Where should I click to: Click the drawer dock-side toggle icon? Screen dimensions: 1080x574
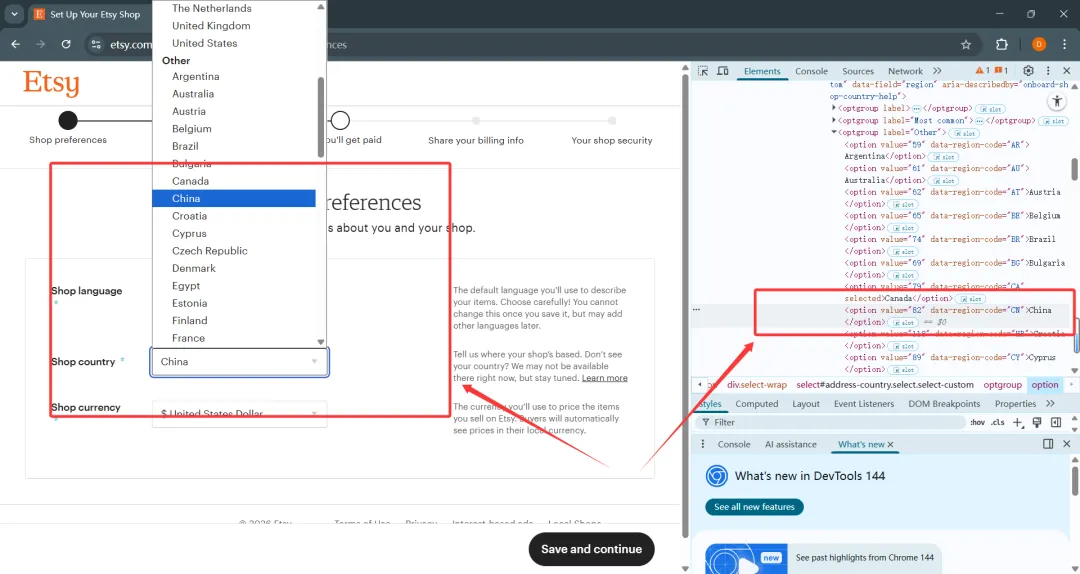[x=1048, y=444]
